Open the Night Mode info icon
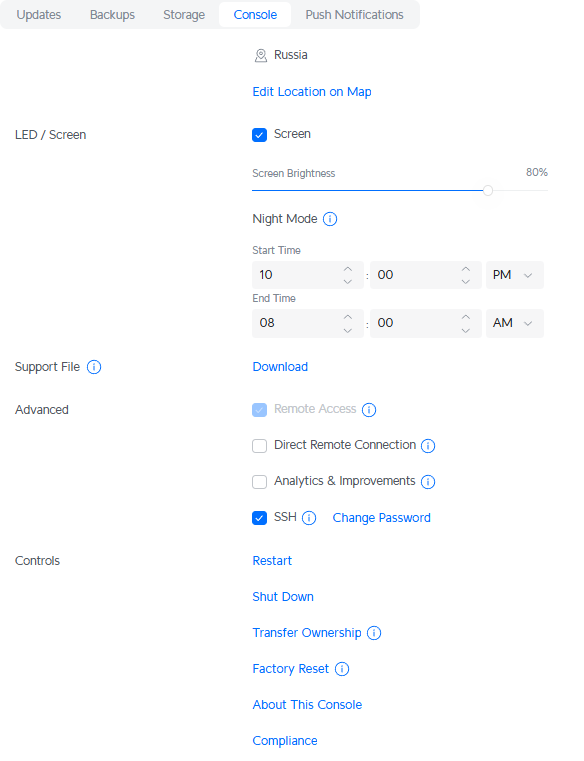This screenshot has height=761, width=584. point(330,219)
